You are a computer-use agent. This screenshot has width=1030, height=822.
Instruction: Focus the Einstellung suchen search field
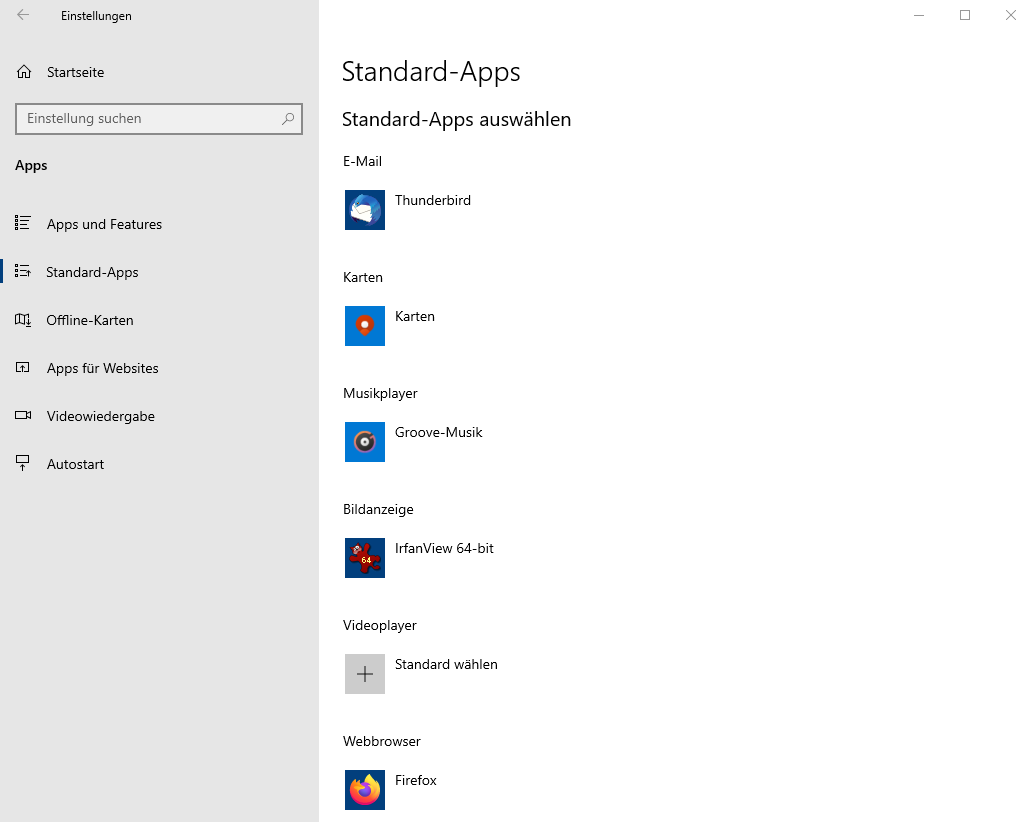[159, 119]
